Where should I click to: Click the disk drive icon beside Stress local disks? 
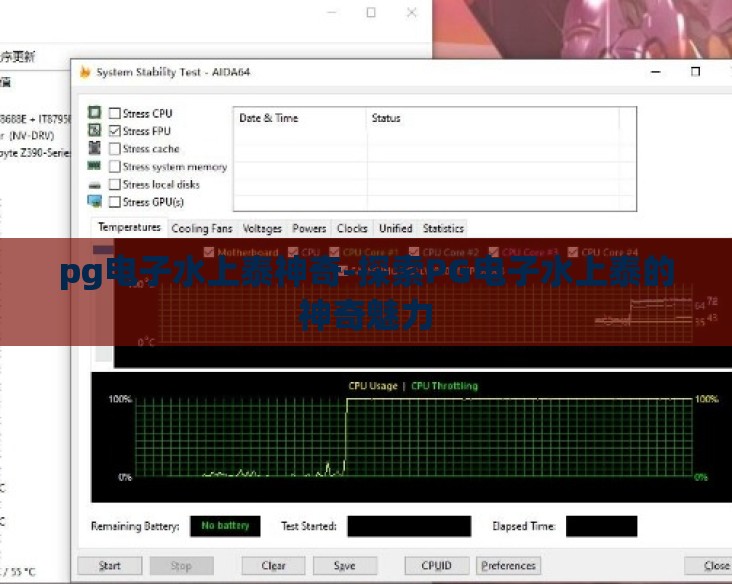pos(94,185)
